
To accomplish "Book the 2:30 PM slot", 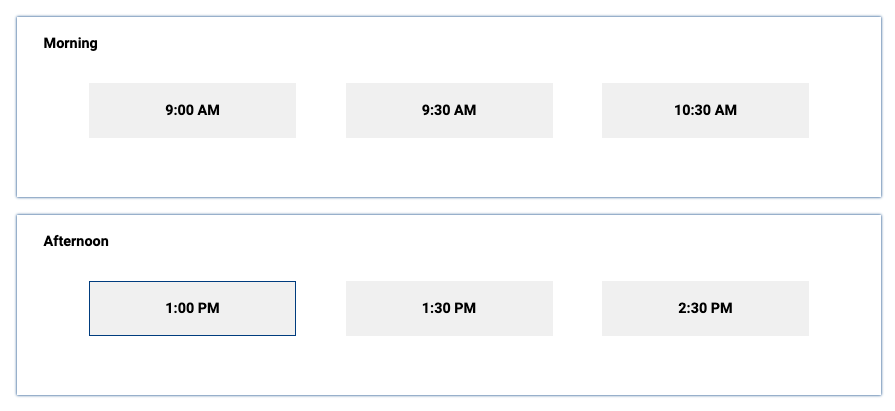I will (705, 308).
